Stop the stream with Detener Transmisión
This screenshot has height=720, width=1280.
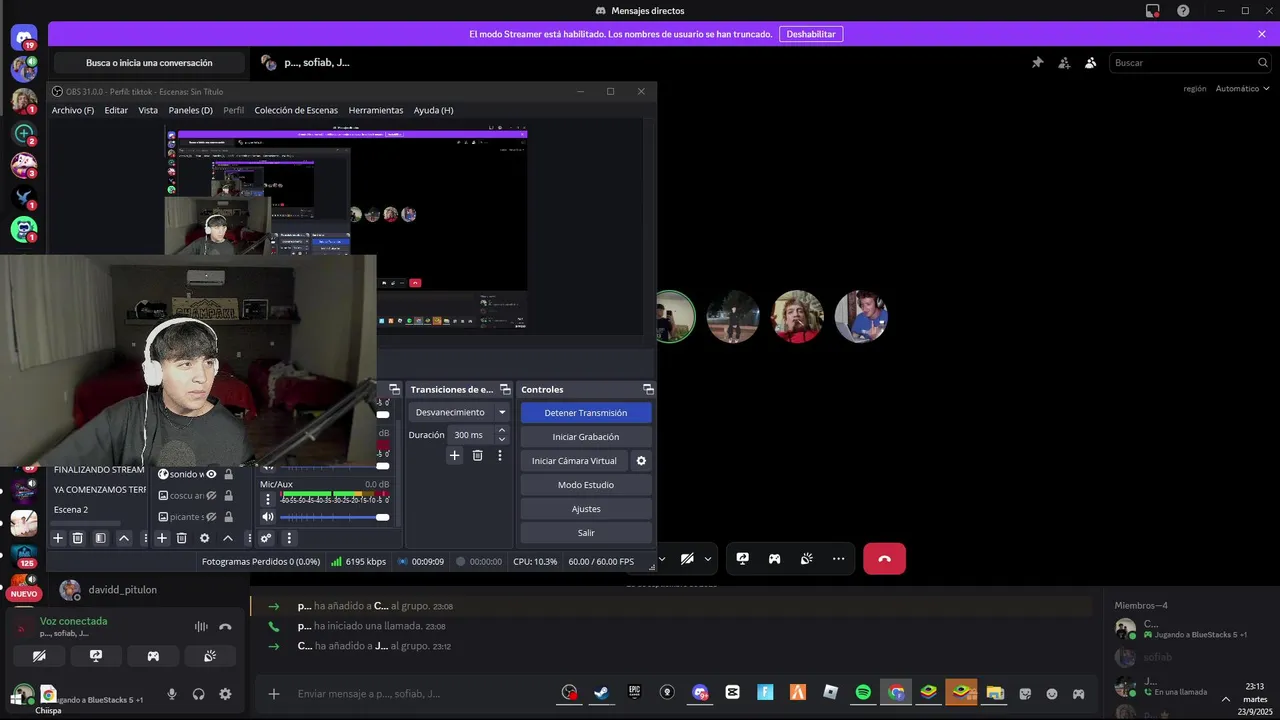586,413
